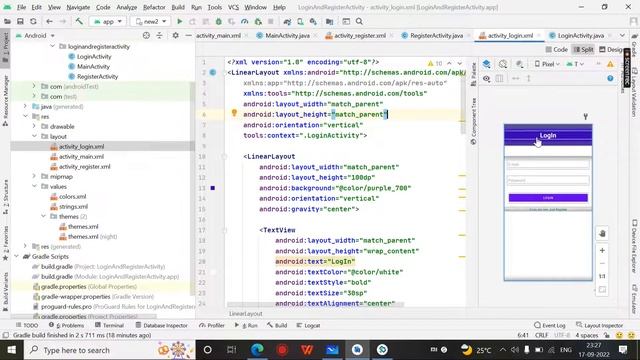
Task: Collapse the values folder
Action: 34,187
